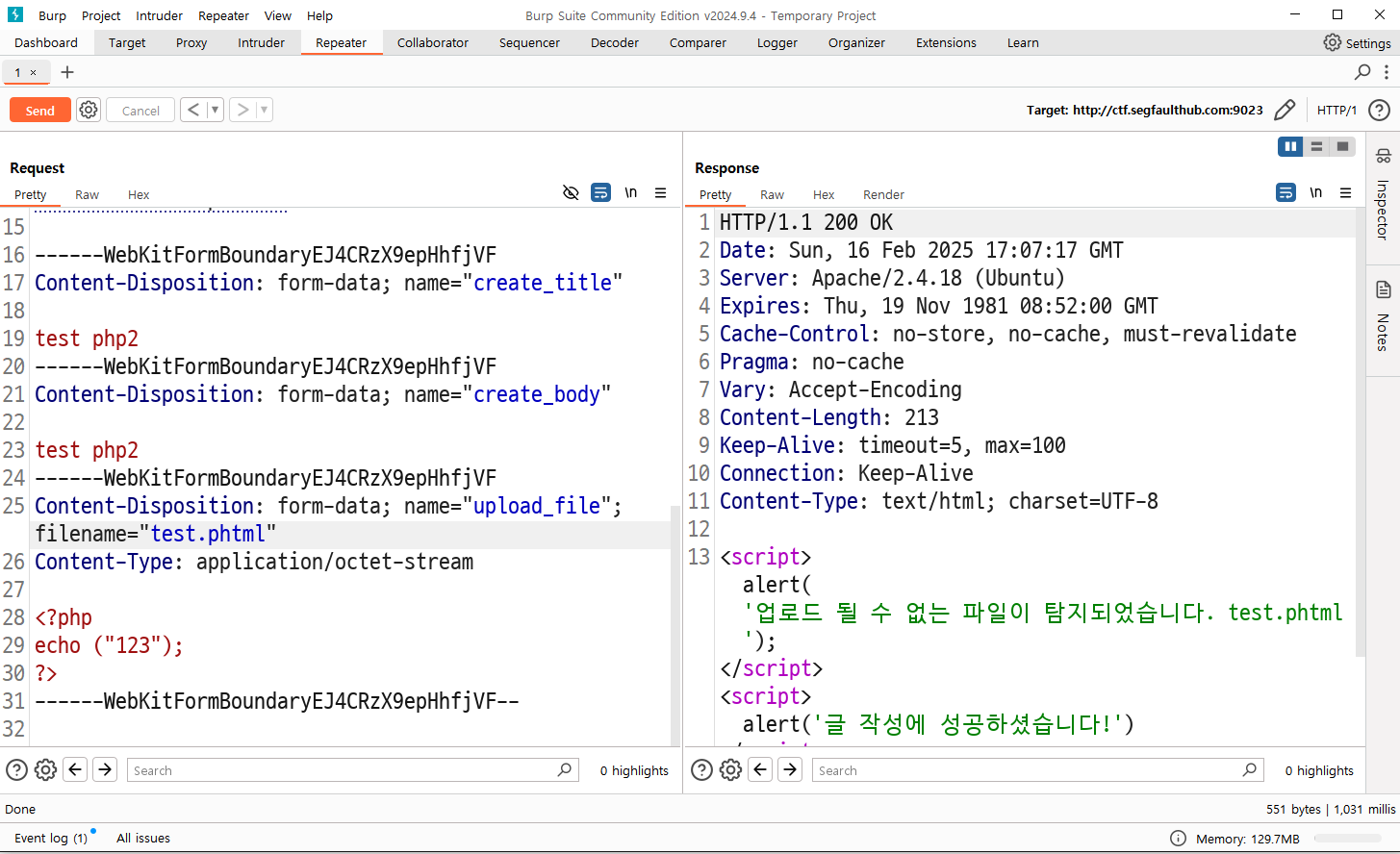Open Response panel hamburger menu
The width and height of the screenshot is (1400, 854).
click(1346, 192)
